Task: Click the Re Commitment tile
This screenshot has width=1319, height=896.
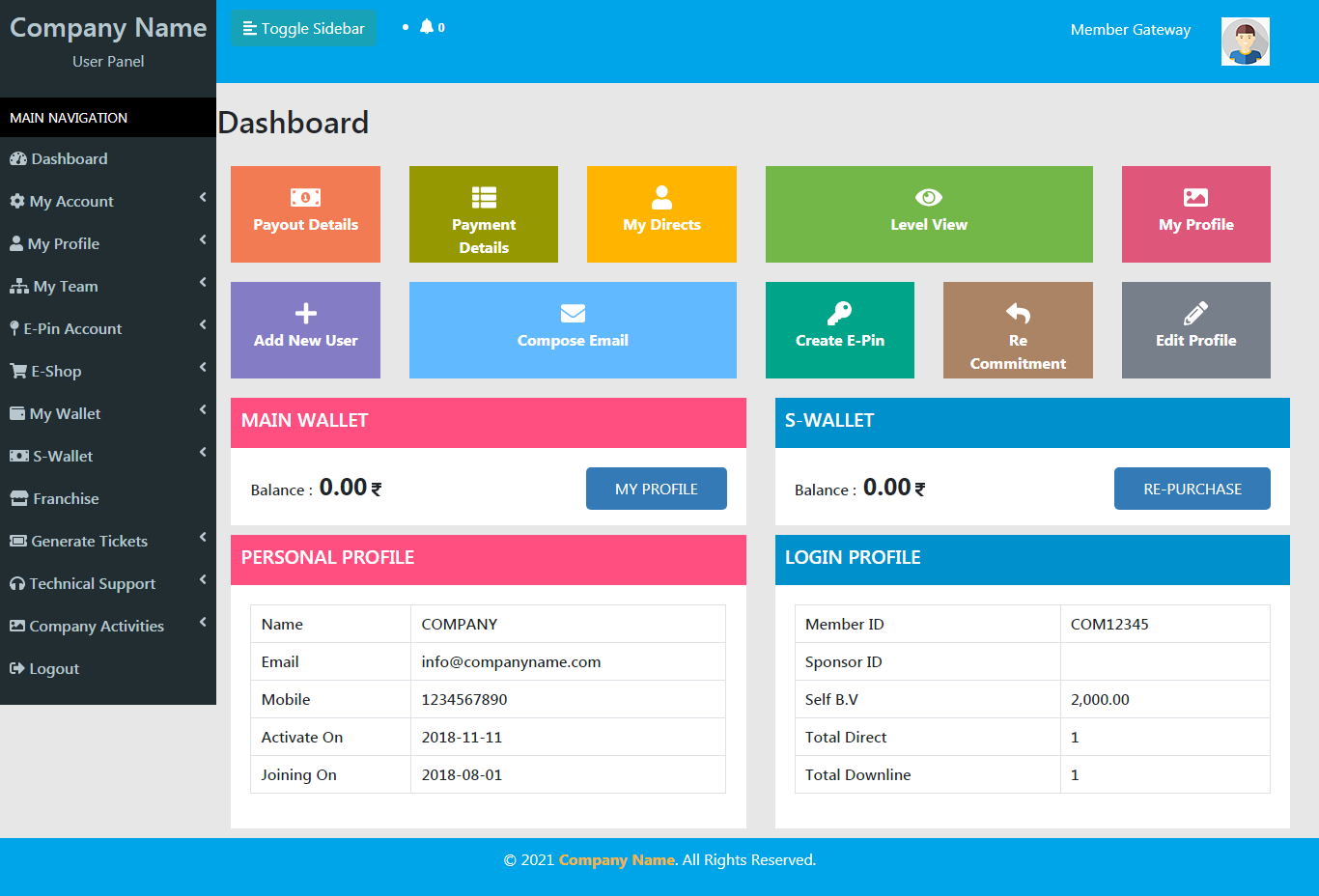Action: click(x=1018, y=329)
